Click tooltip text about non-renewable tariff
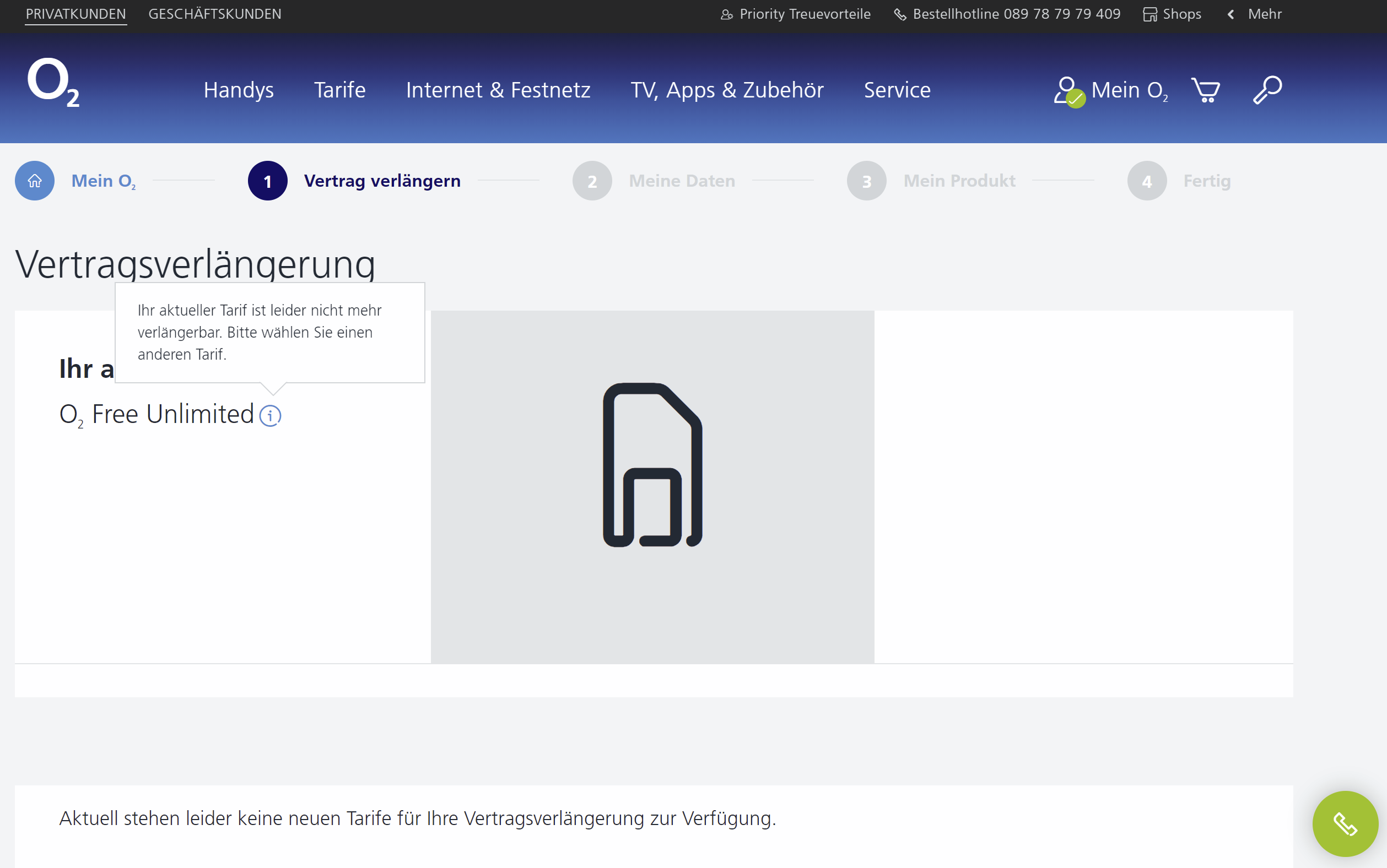Screen dimensions: 1387x868 coord(260,333)
